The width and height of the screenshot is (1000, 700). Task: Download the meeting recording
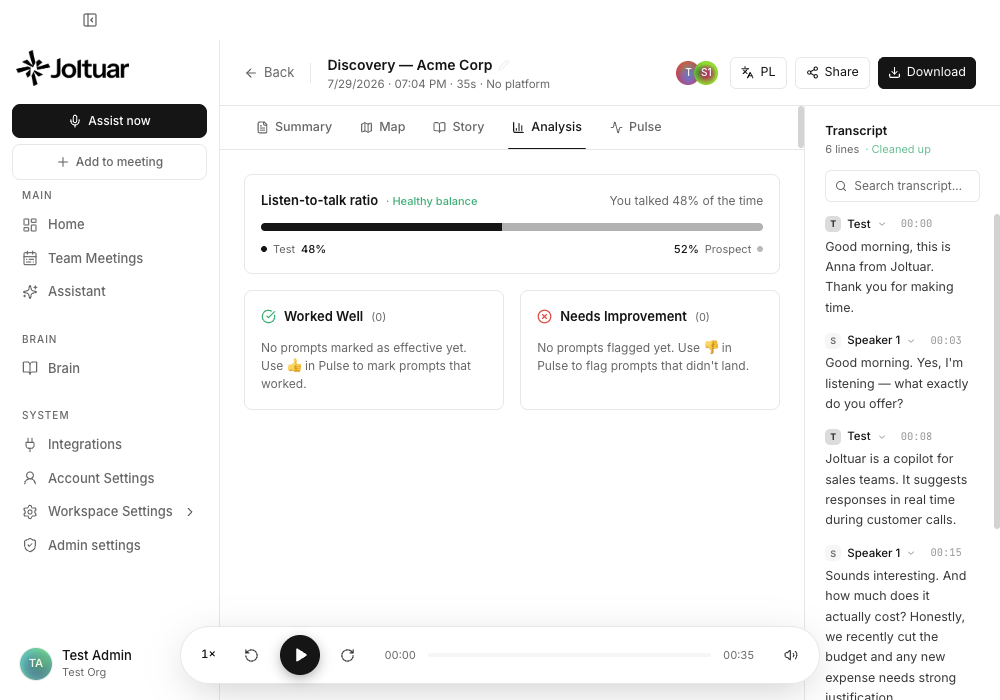tap(927, 73)
